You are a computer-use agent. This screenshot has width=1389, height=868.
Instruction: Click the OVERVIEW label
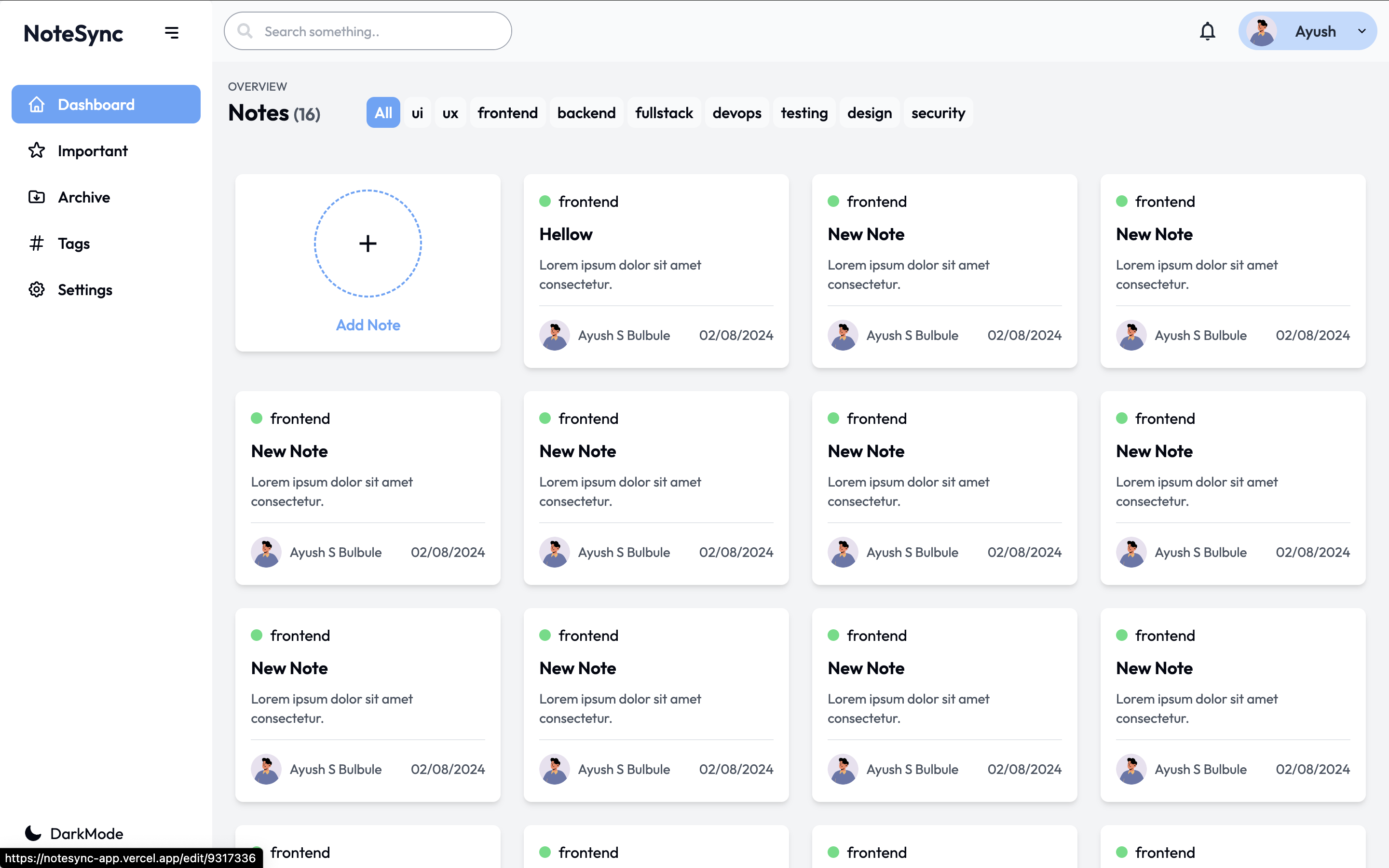coord(257,86)
